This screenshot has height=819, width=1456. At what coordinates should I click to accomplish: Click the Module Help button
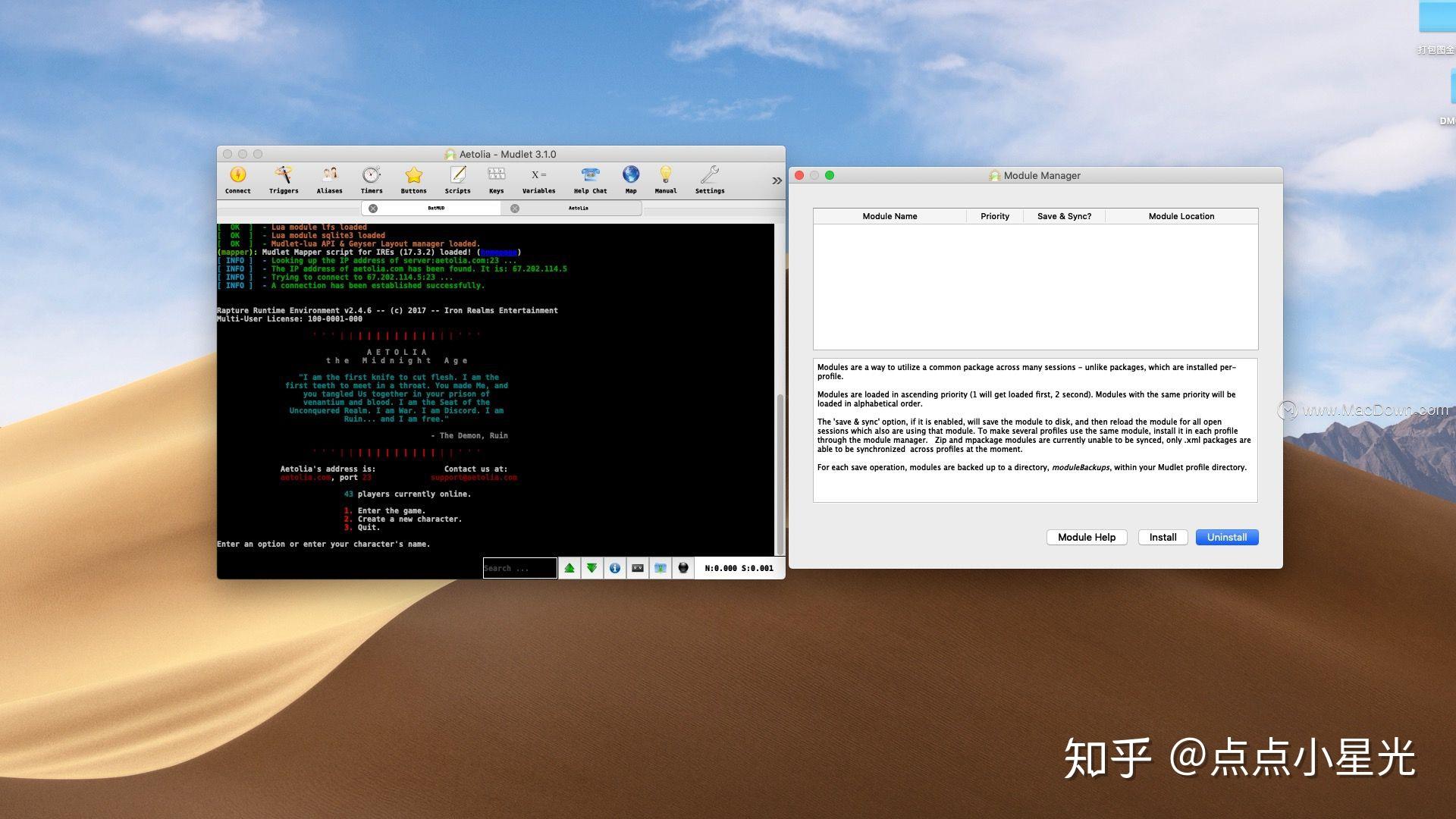click(x=1086, y=537)
